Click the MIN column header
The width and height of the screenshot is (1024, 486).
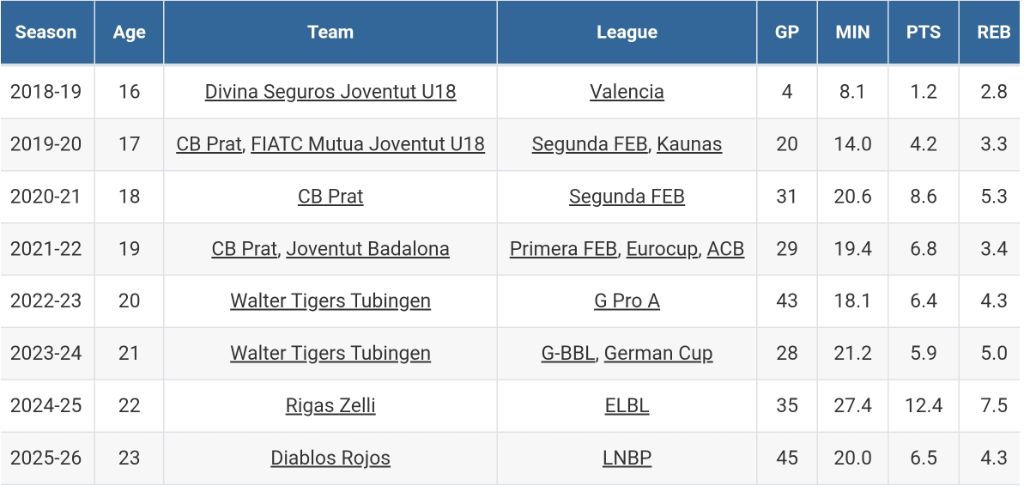tap(853, 32)
